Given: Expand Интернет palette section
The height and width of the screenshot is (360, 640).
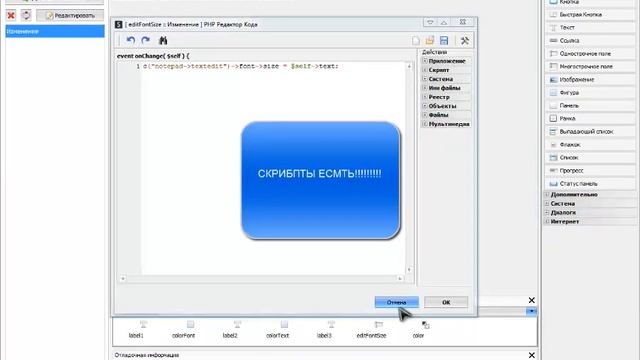Looking at the screenshot, I should [x=547, y=221].
